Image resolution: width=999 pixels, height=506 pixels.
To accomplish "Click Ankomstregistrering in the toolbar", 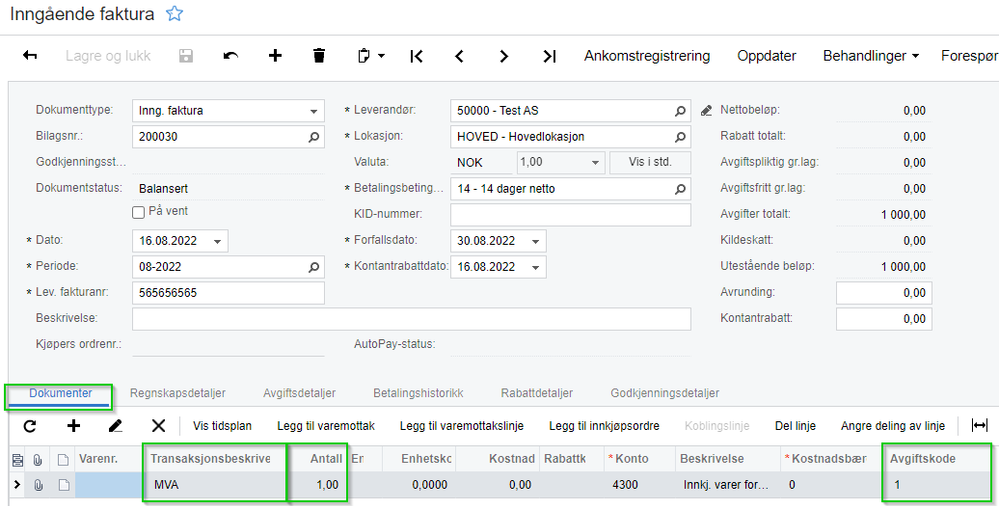I will (647, 56).
